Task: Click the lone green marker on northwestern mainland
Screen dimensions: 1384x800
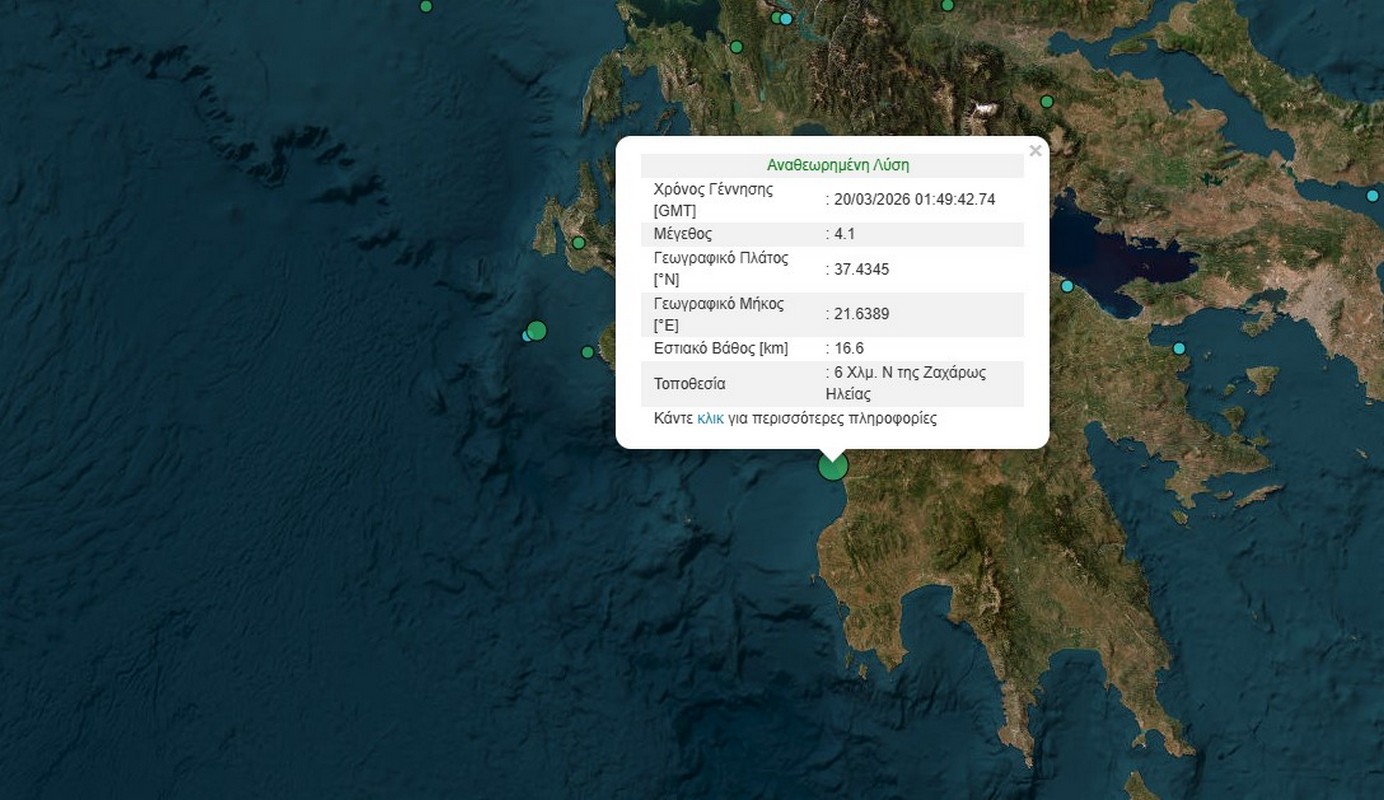Action: click(x=737, y=46)
